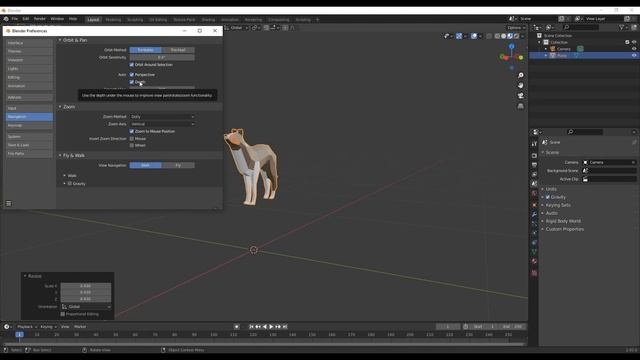This screenshot has height=360, width=640.
Task: Open Tool properties tab icon
Action: tap(534, 144)
